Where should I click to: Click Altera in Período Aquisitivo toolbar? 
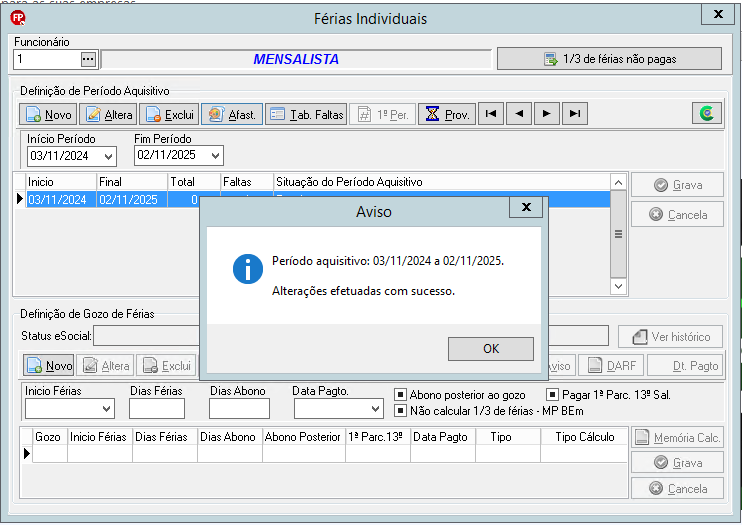[108, 114]
